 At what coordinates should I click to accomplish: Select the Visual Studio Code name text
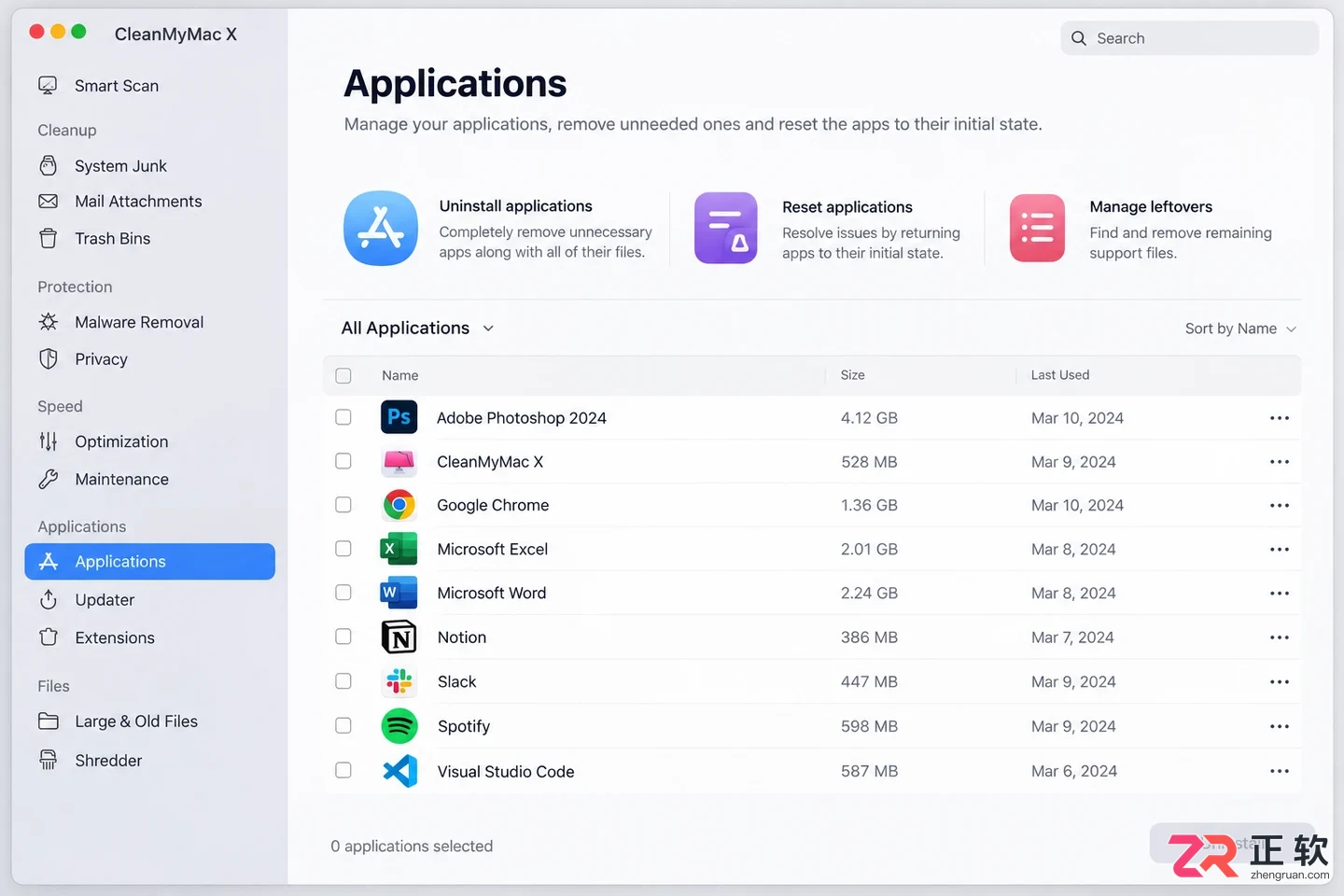pyautogui.click(x=506, y=772)
